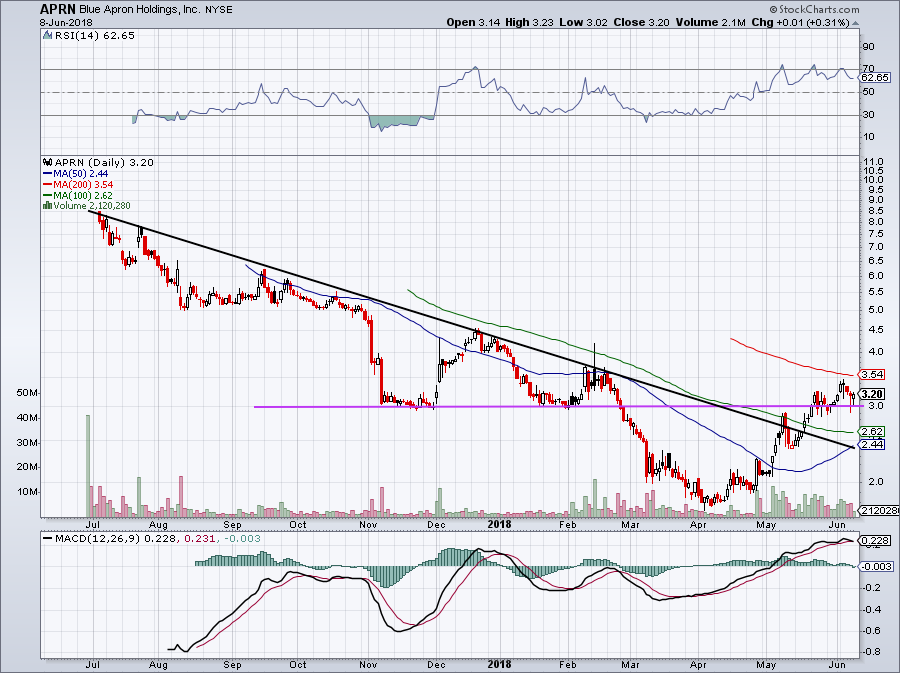Click the small up triangle after Chg value

tap(855, 23)
